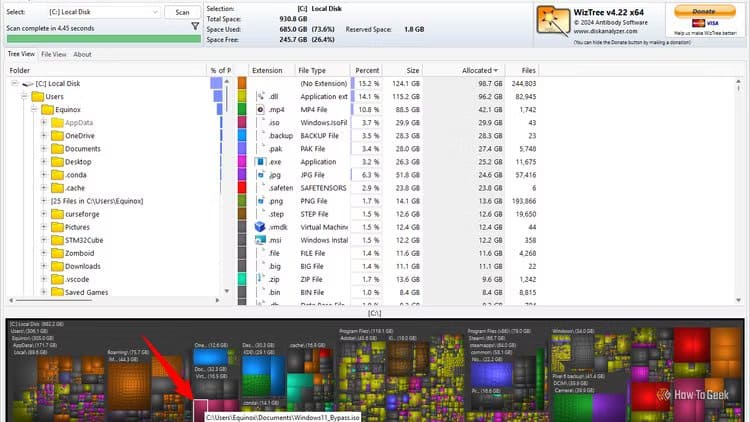Click the .mp4 file type icon
750x422 pixels.
[260, 110]
